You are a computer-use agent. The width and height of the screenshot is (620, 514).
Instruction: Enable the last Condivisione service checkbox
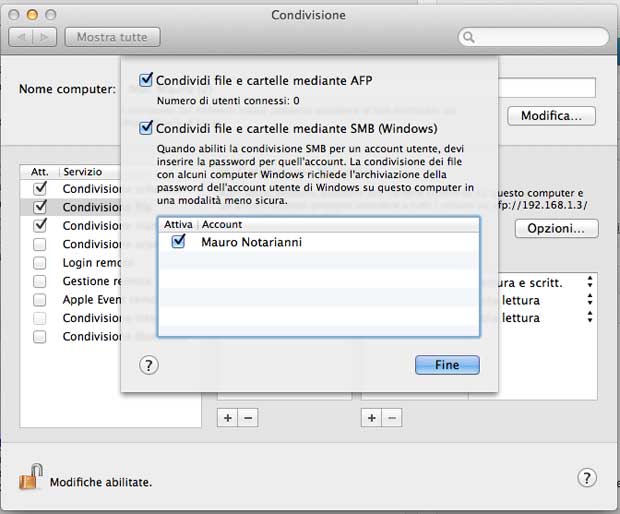pos(40,337)
